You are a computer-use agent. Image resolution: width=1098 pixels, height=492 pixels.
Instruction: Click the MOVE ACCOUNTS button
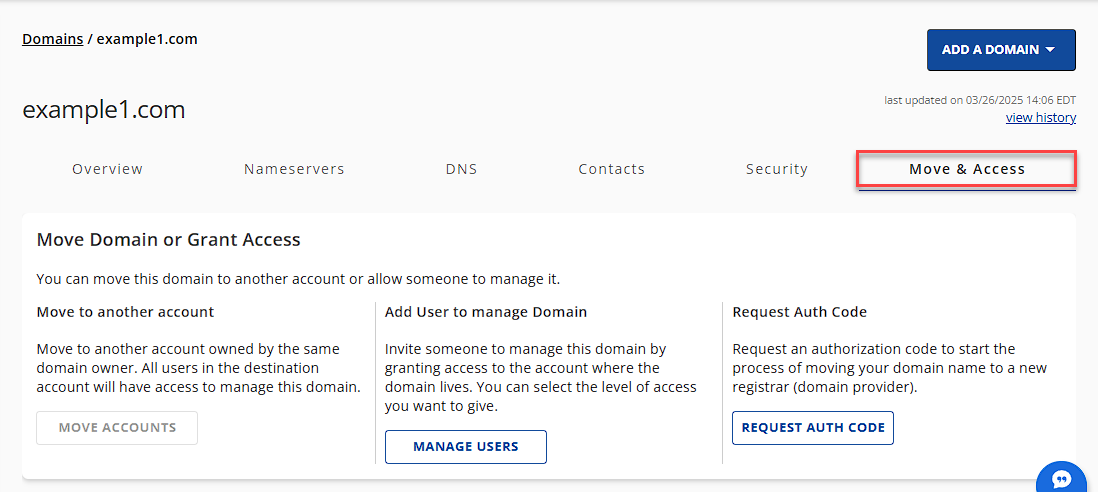point(117,428)
